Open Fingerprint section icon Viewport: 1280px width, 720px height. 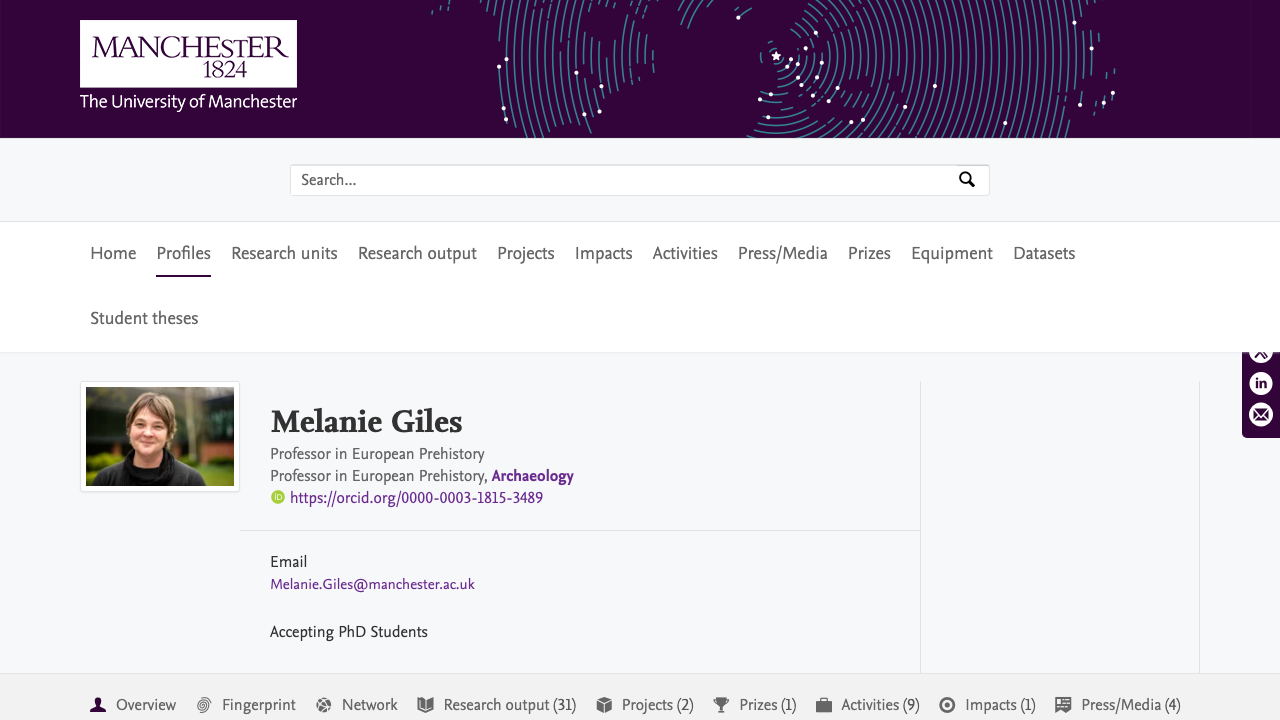click(x=204, y=705)
